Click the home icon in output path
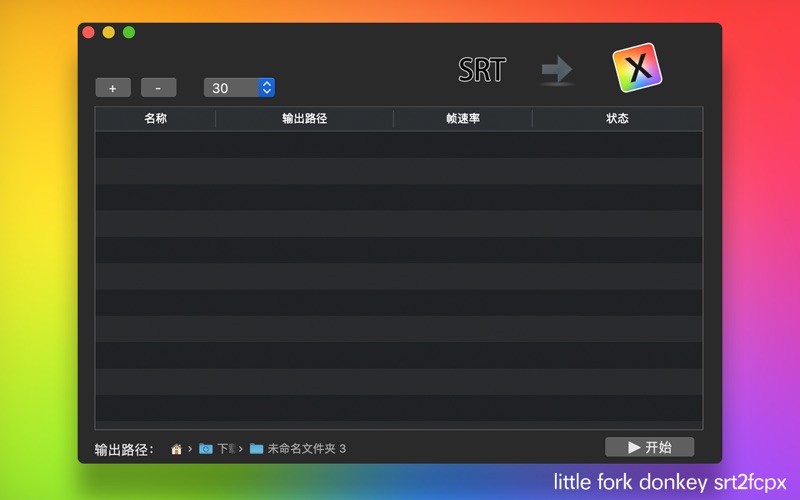This screenshot has height=500, width=800. [x=177, y=449]
